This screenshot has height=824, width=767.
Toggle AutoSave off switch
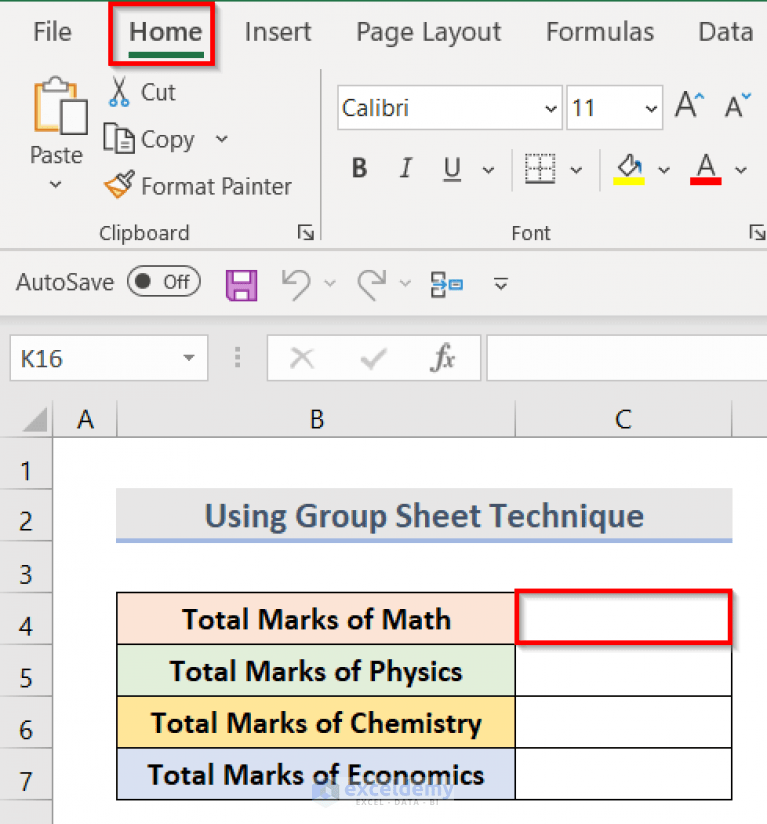(x=163, y=281)
